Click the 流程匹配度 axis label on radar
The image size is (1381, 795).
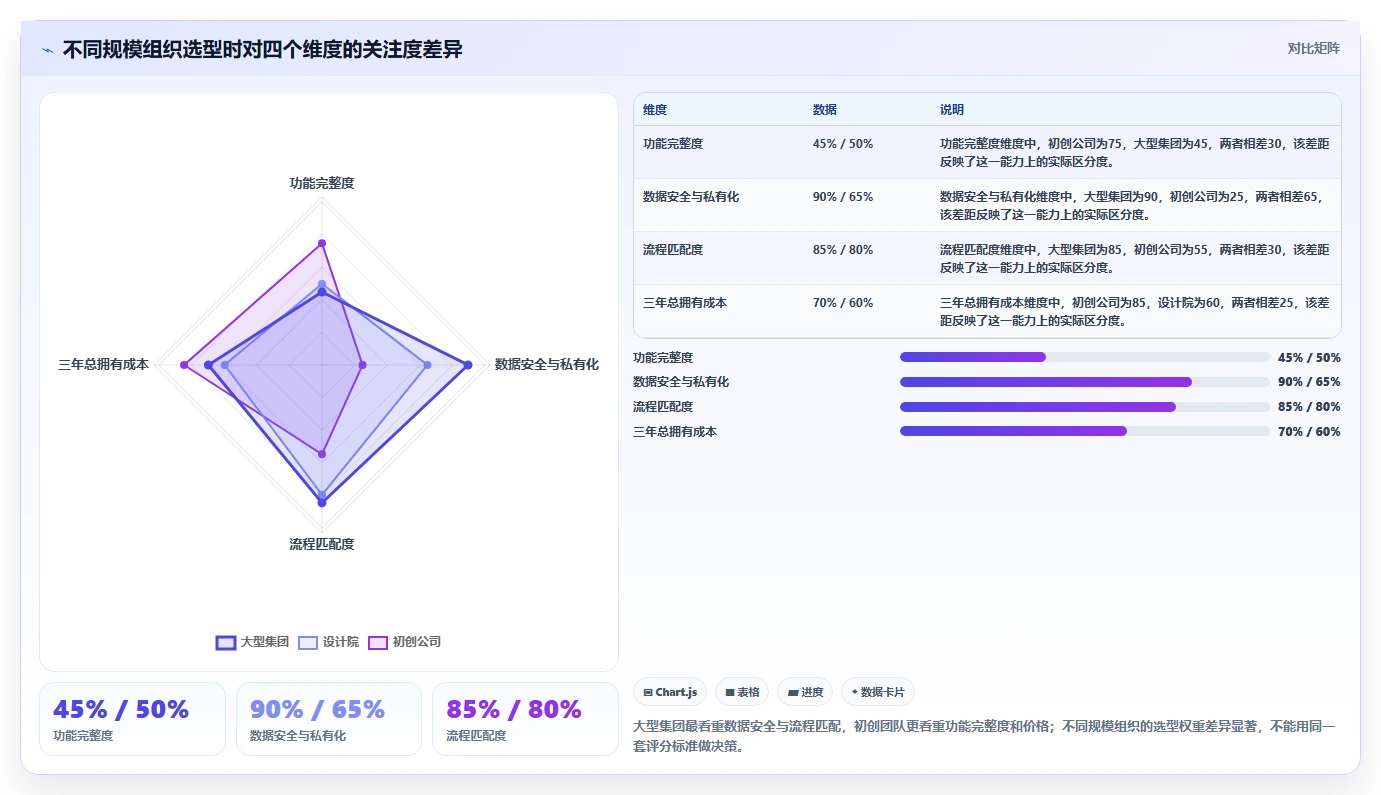322,544
